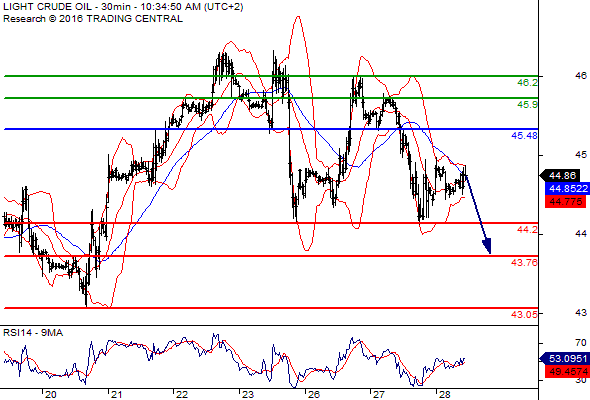Click the RSI14 - 9MA panel title
This screenshot has width=590, height=400.
pyautogui.click(x=33, y=333)
